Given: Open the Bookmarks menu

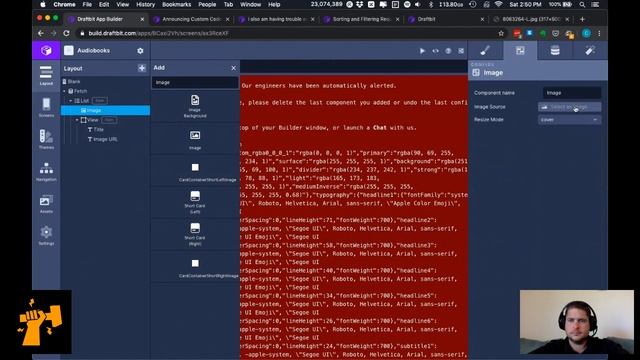Looking at the screenshot, I should tap(176, 4).
